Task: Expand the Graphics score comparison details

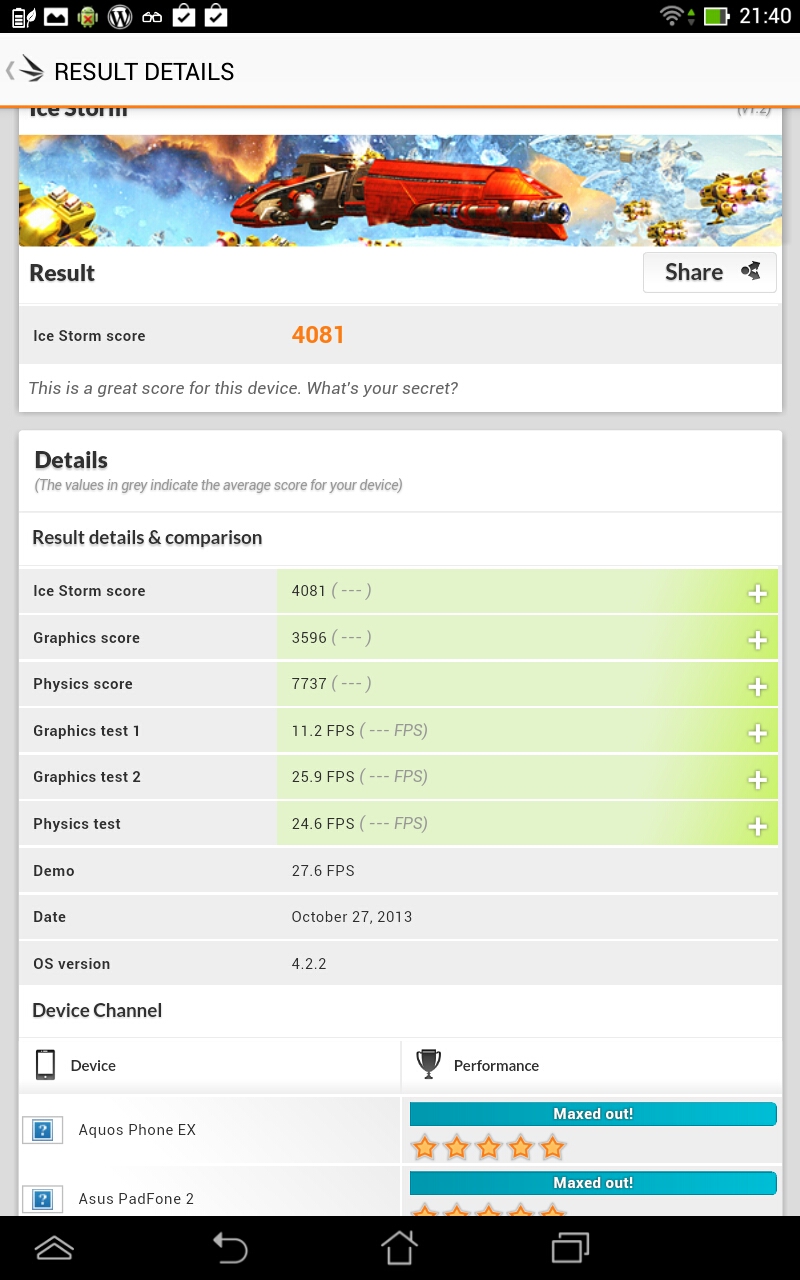Action: 757,640
